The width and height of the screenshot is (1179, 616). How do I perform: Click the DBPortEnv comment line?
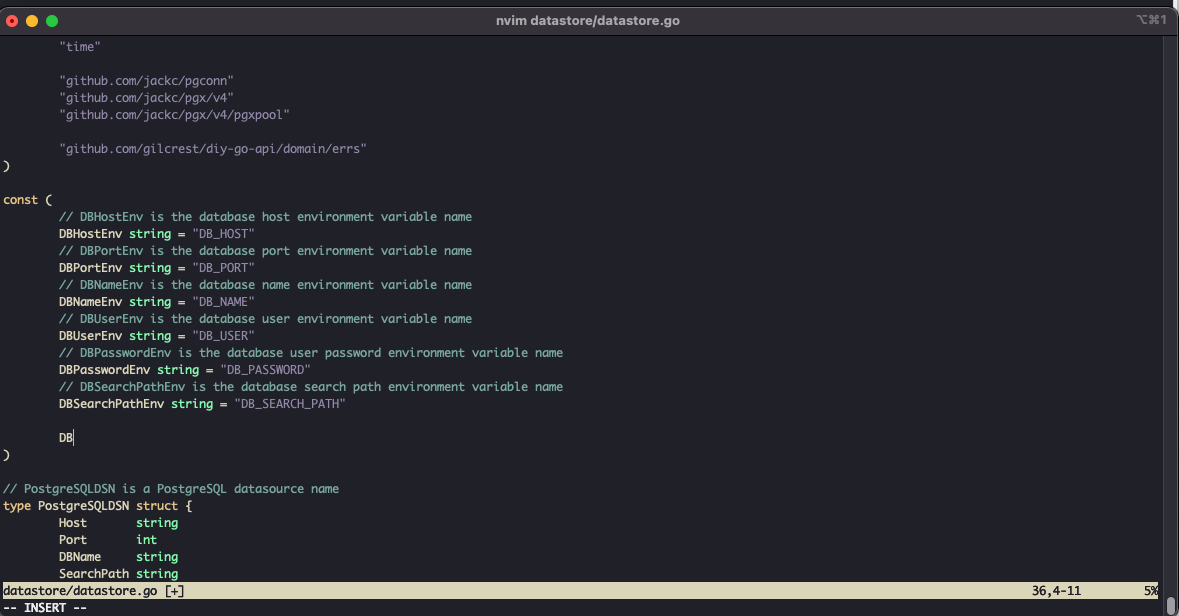coord(265,250)
